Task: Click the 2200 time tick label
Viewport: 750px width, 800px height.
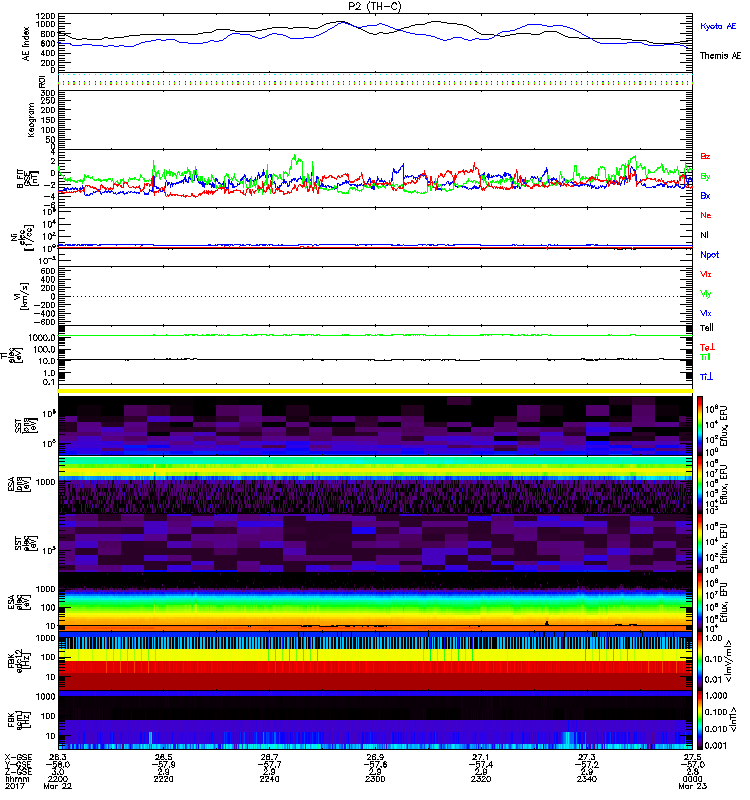Action: [58, 779]
